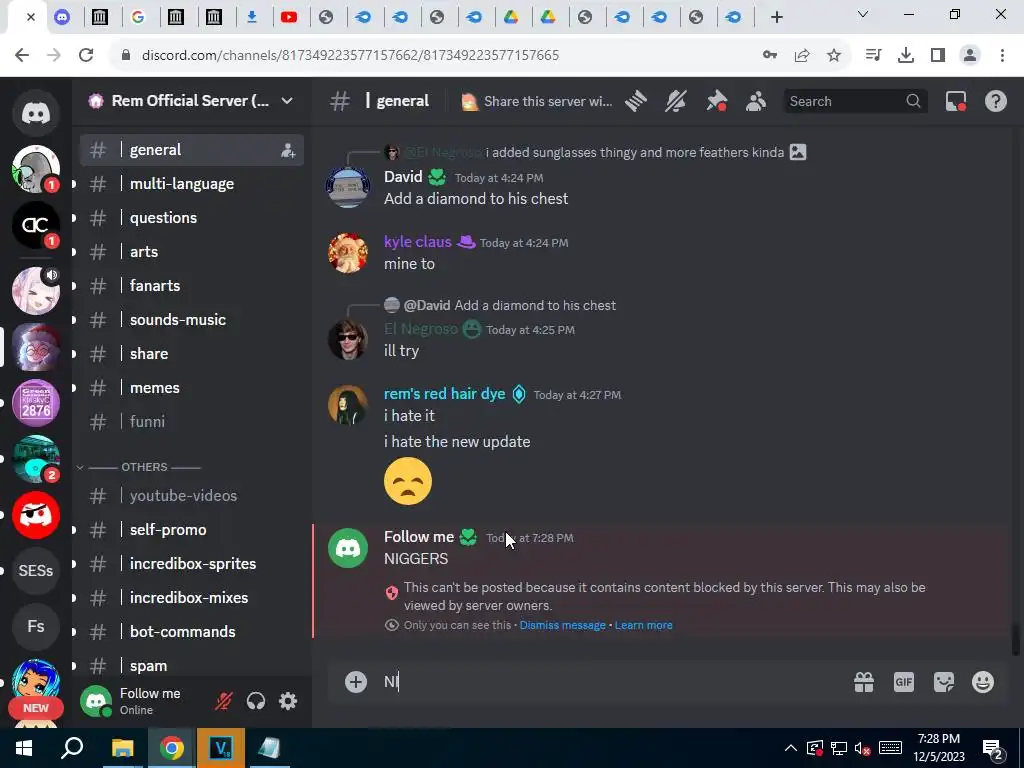Toggle microphone mute in user panel
This screenshot has height=768, width=1024.
(x=224, y=701)
